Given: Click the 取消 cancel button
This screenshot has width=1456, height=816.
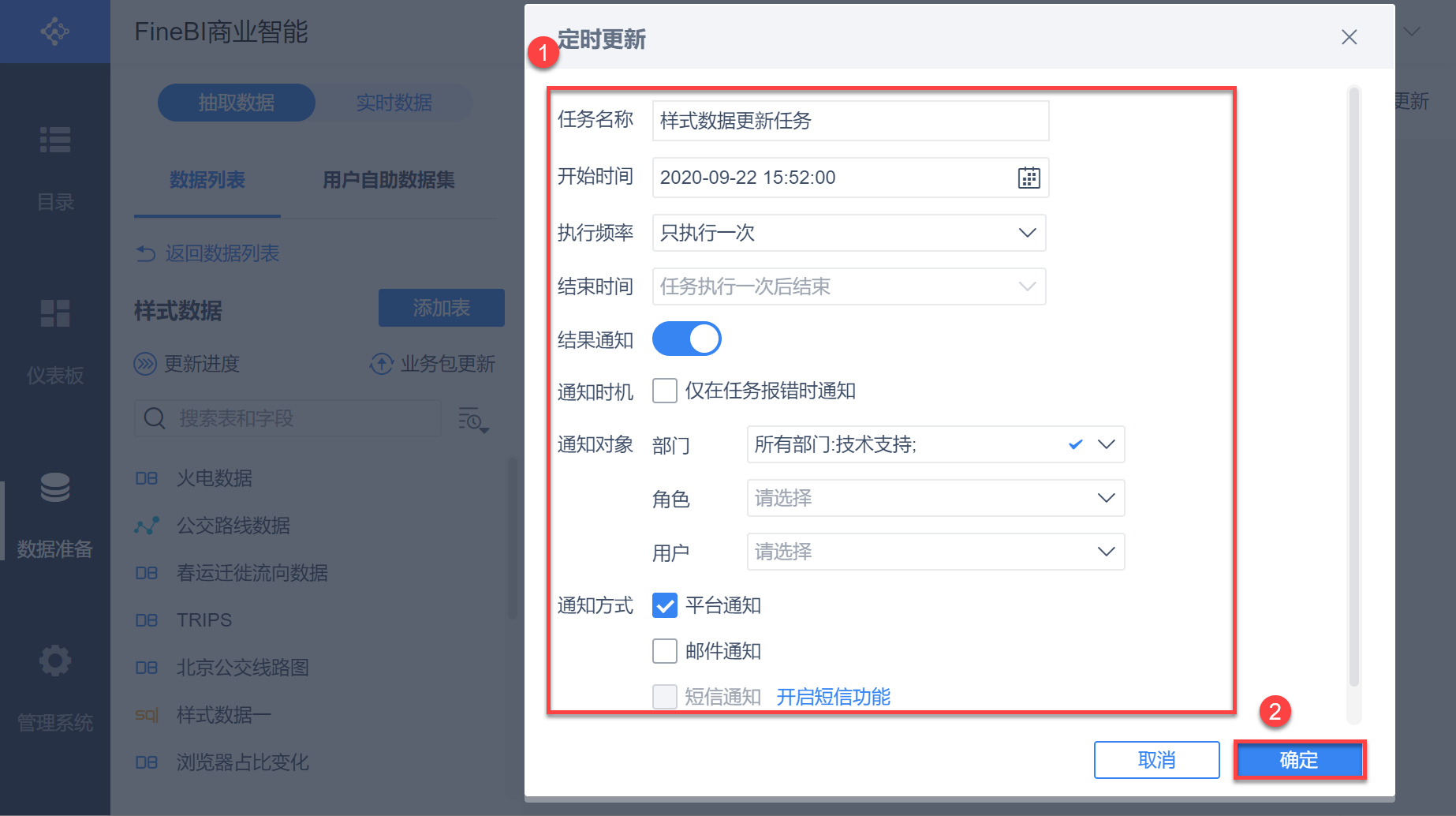Looking at the screenshot, I should coord(1157,760).
